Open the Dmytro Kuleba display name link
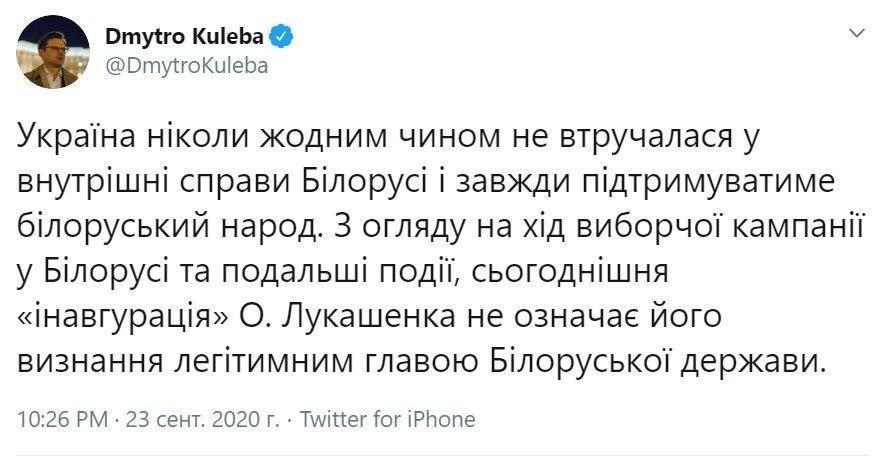This screenshot has height=458, width=889. pyautogui.click(x=185, y=36)
